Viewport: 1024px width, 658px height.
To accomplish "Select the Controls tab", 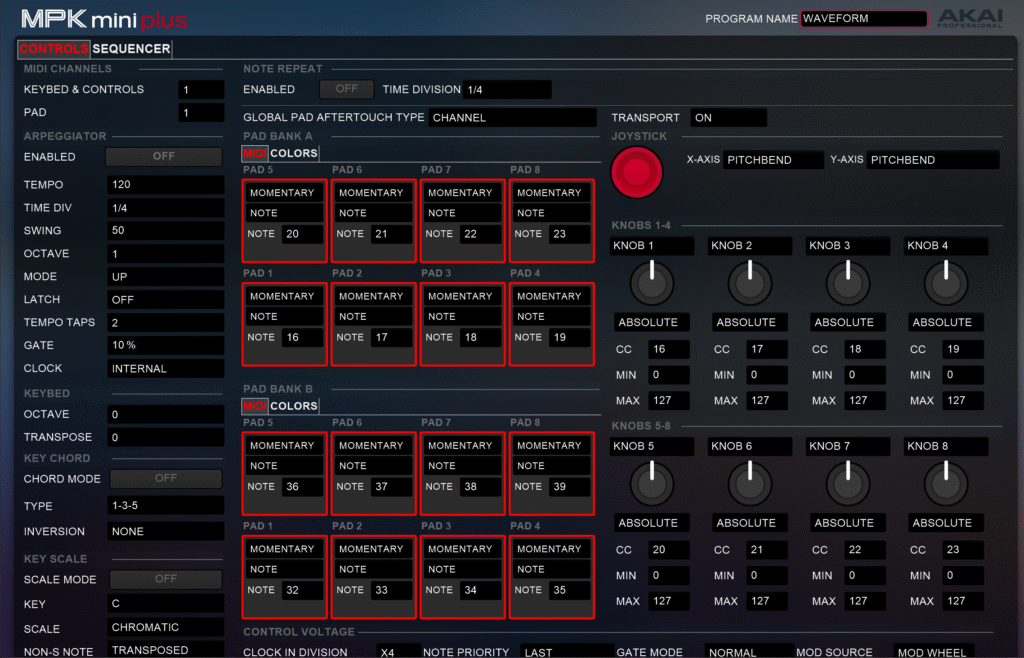I will click(54, 49).
